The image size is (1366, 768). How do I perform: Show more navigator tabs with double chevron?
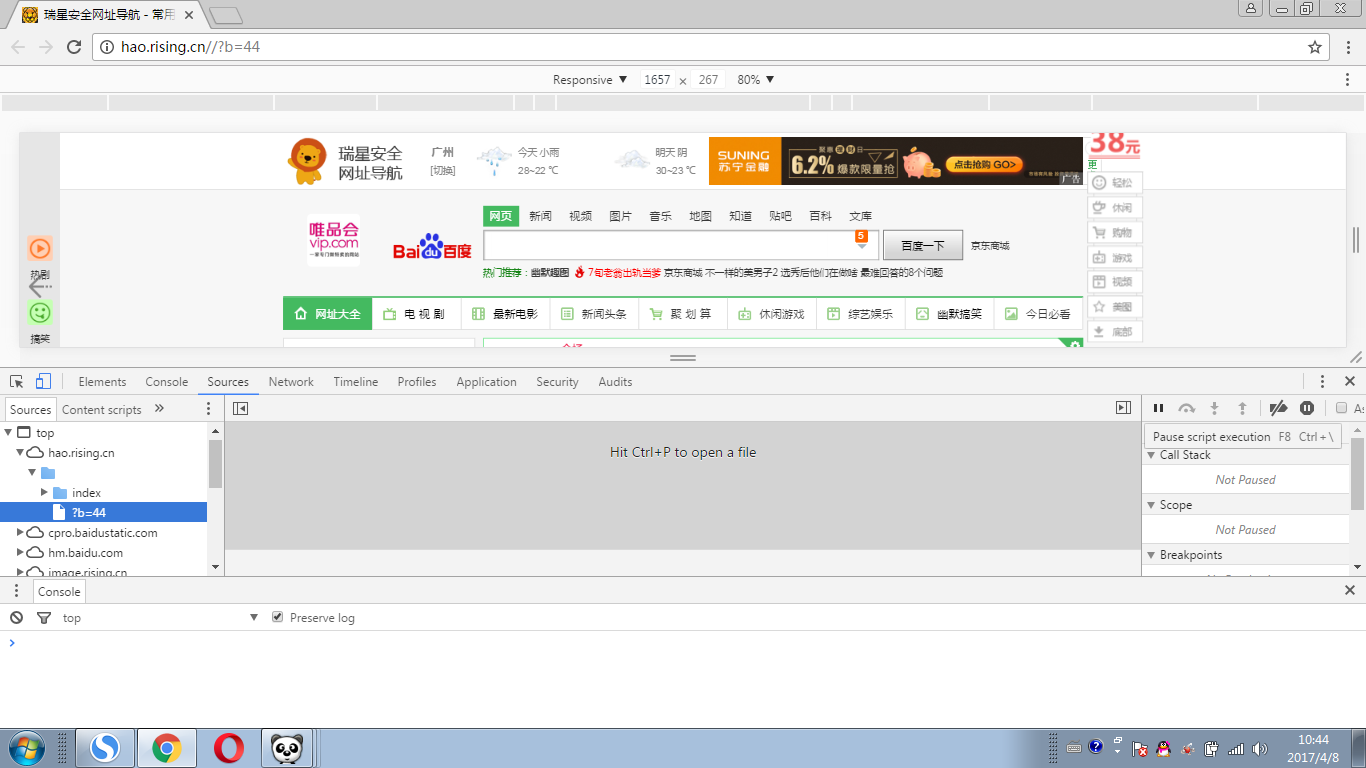pyautogui.click(x=159, y=408)
